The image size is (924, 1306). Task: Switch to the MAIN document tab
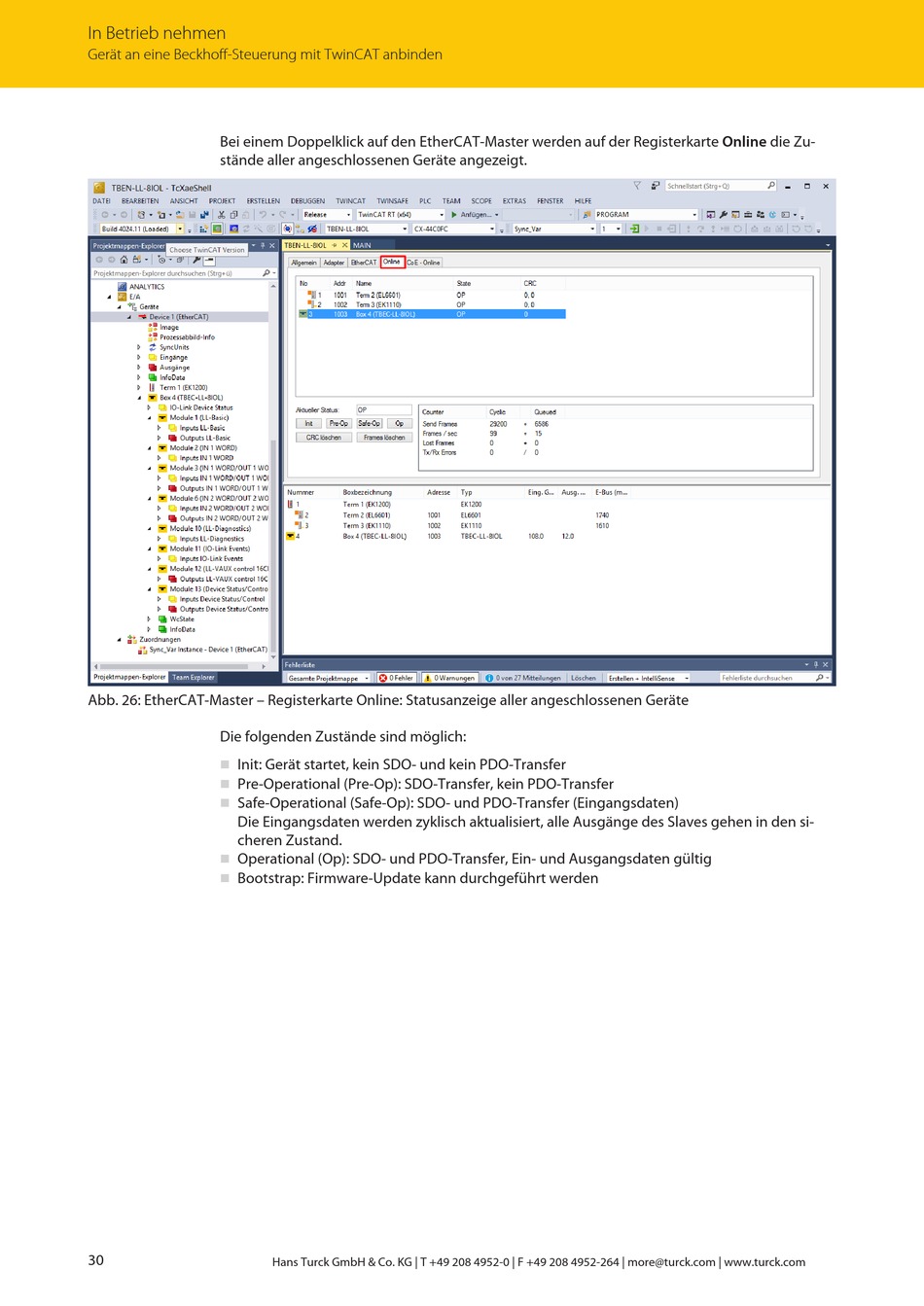(x=362, y=245)
